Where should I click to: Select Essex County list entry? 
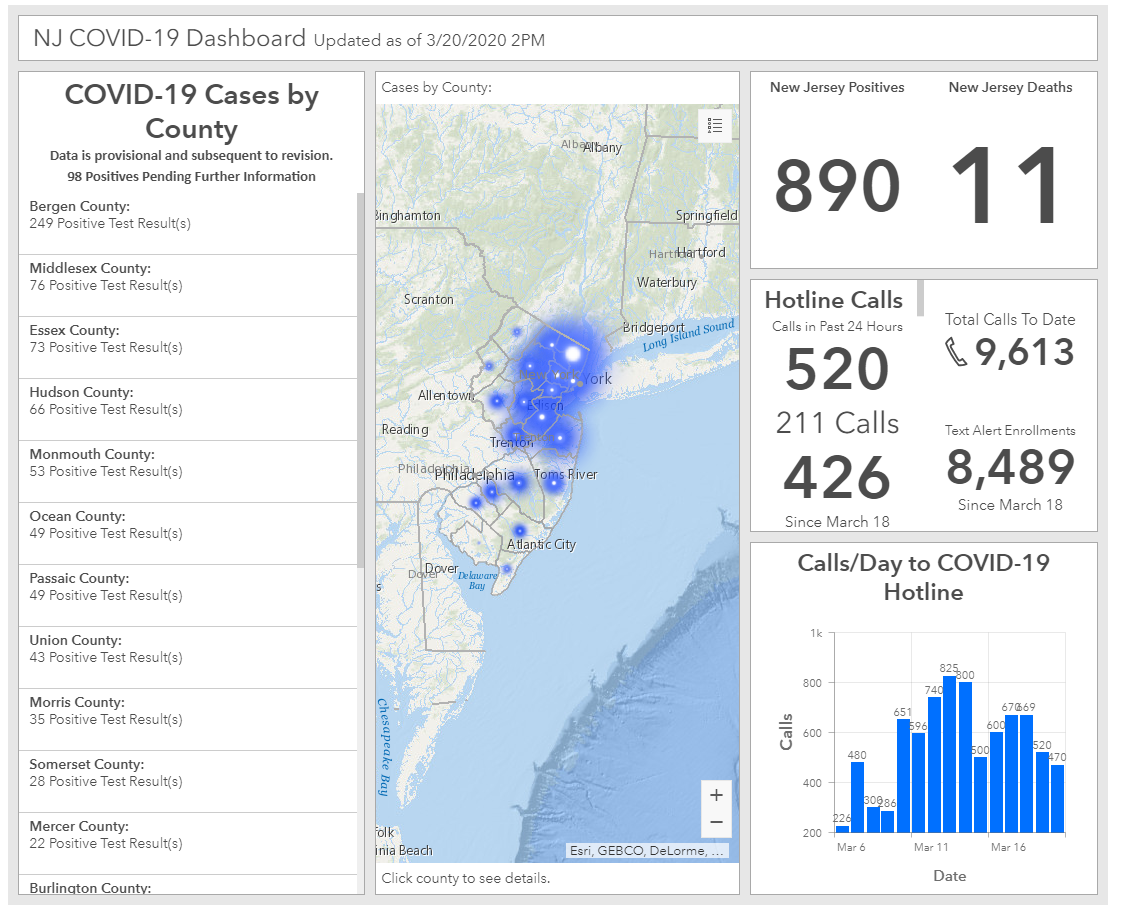[188, 347]
